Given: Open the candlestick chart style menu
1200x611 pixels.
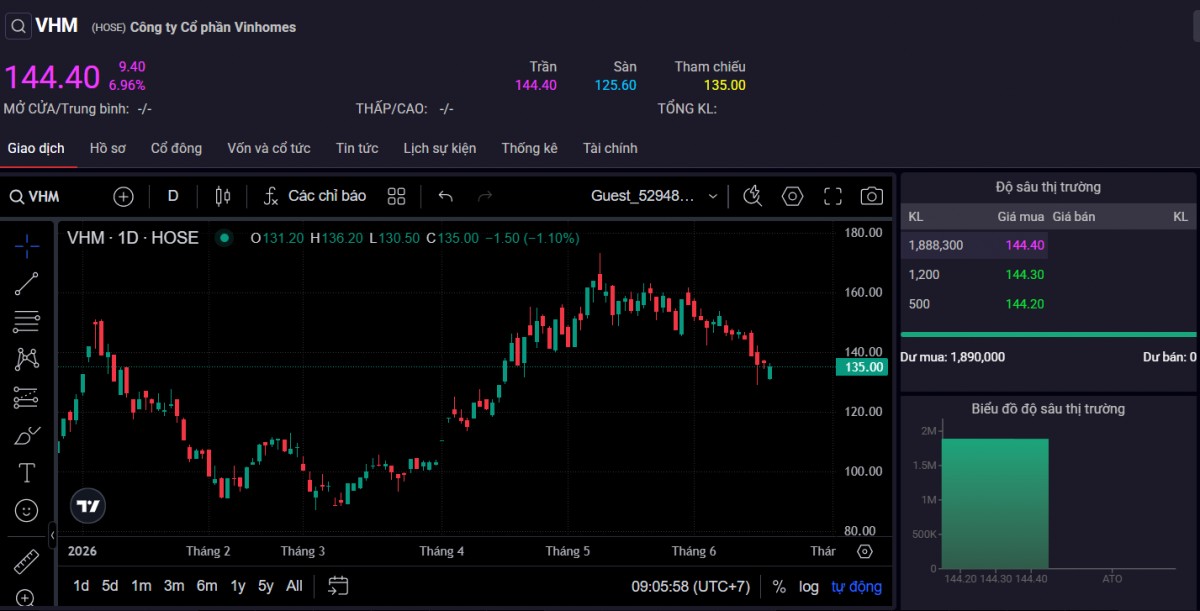Looking at the screenshot, I should (223, 197).
